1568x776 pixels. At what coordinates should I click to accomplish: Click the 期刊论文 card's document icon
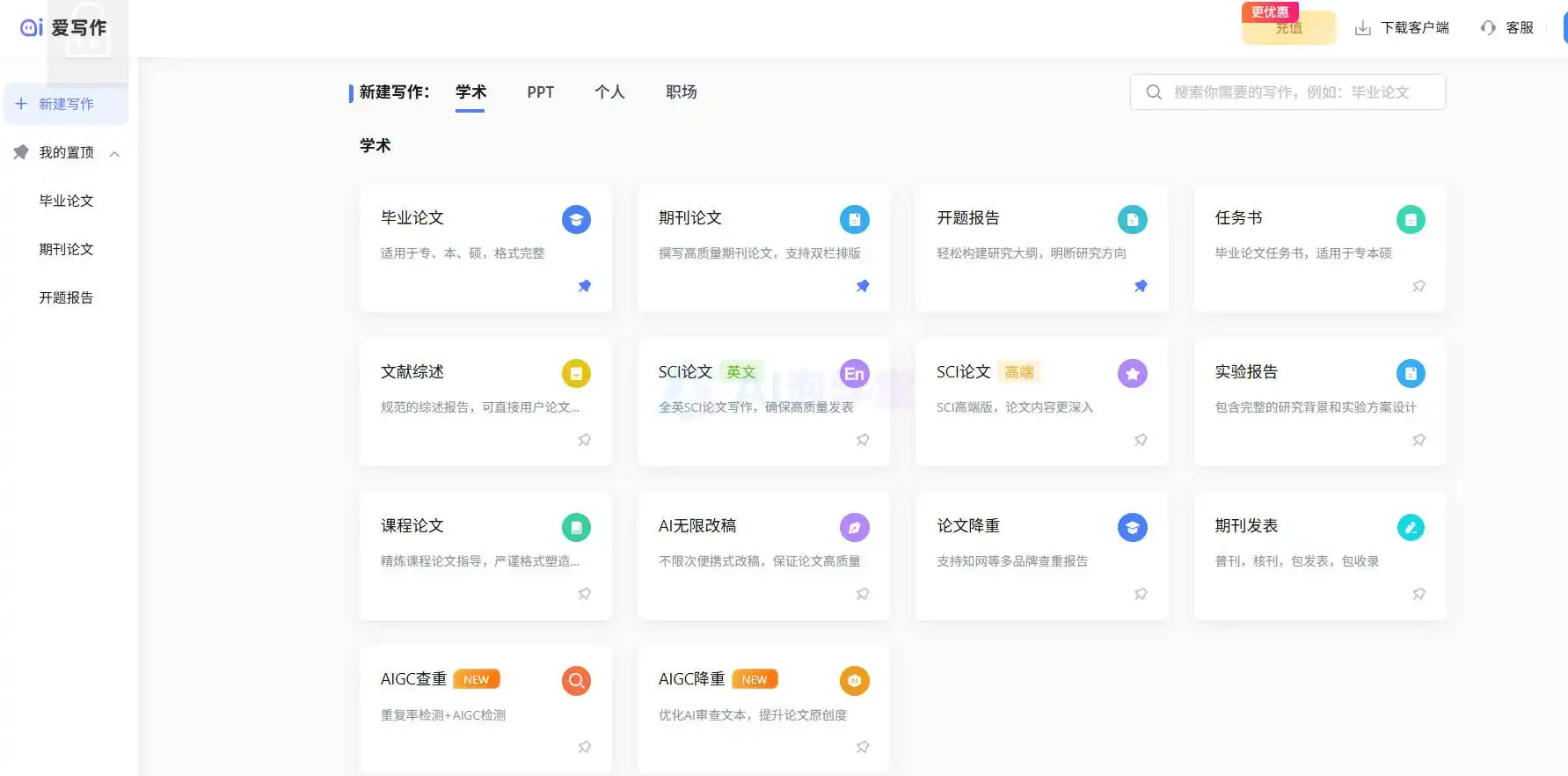point(854,219)
